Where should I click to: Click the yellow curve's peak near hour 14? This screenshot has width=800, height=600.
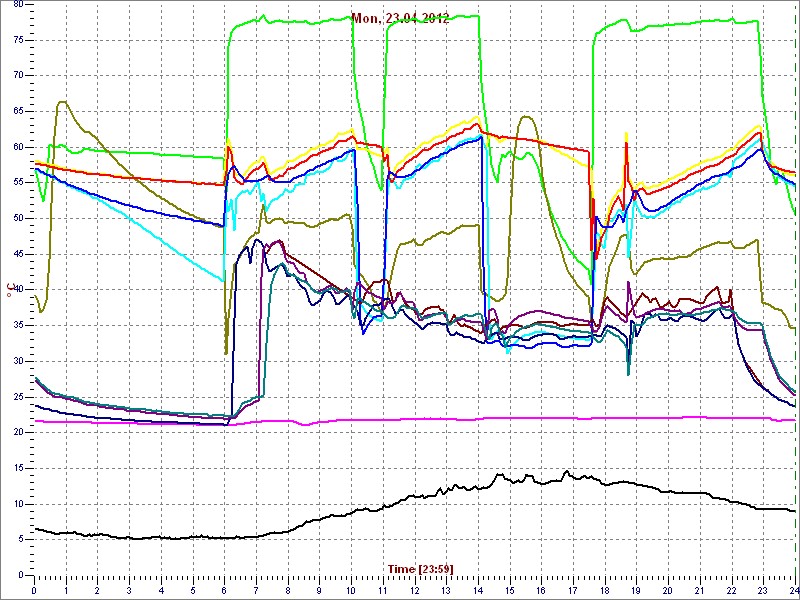475,119
